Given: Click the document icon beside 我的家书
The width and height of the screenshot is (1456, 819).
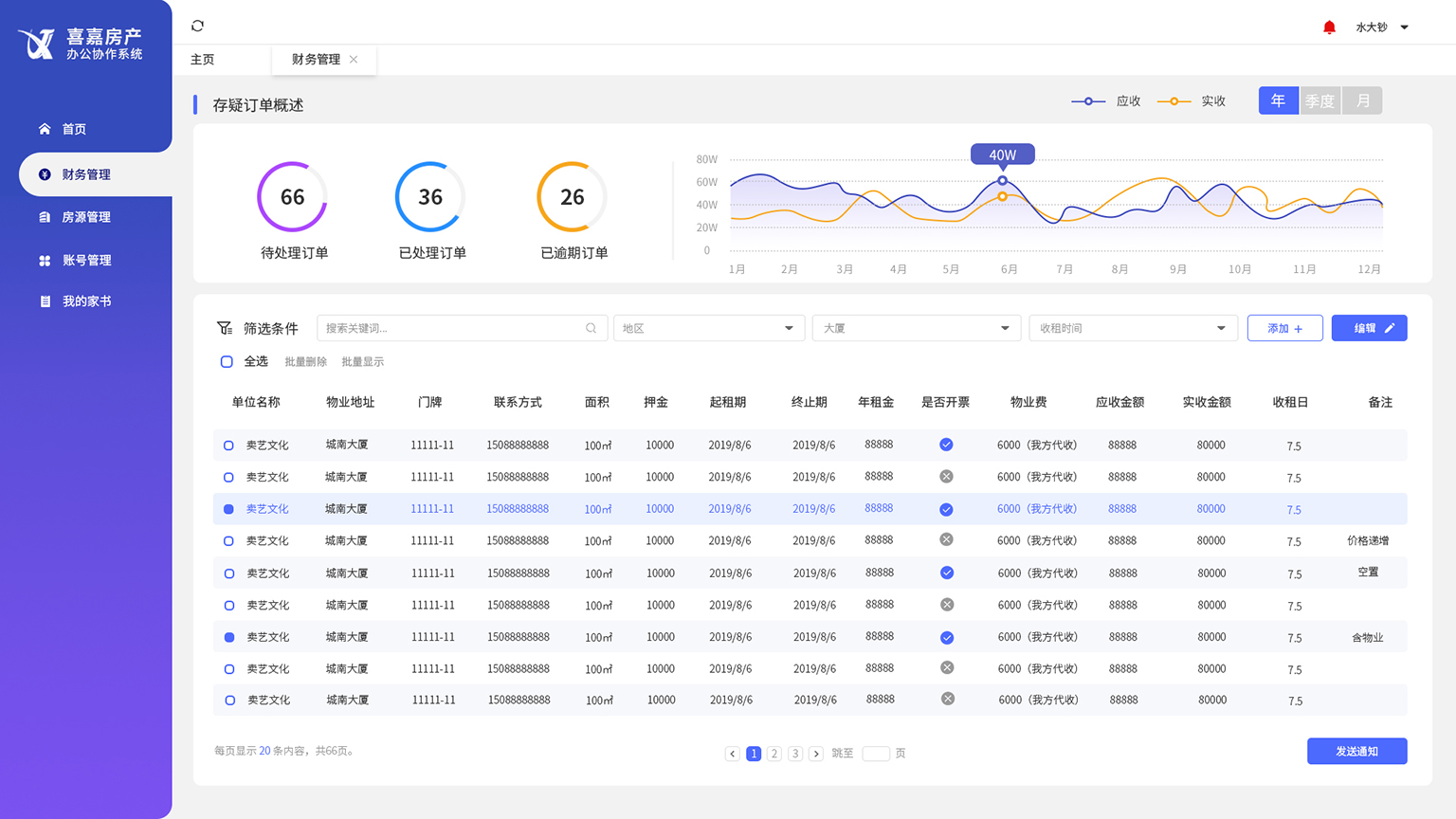Looking at the screenshot, I should pyautogui.click(x=45, y=301).
